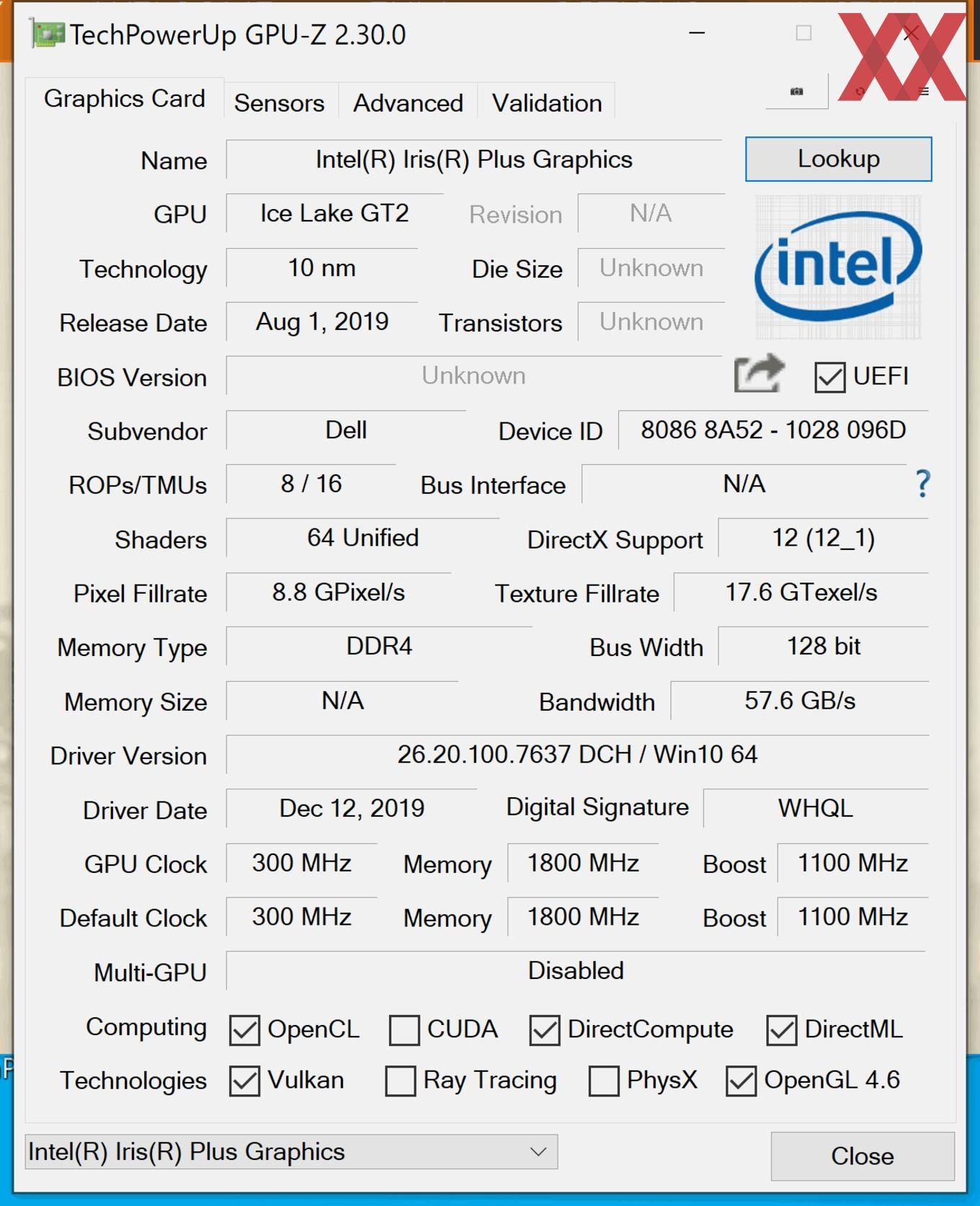This screenshot has height=1206, width=980.
Task: Click the Intel logo image
Action: (838, 267)
